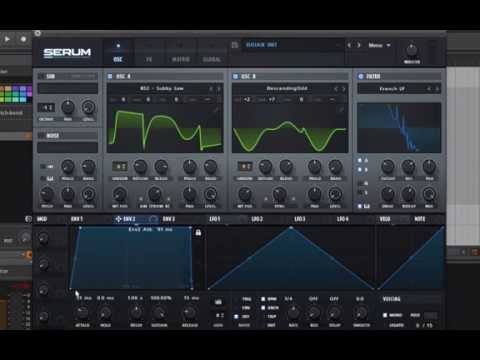This screenshot has width=480, height=360.
Task: Click the Master volume knob
Action: point(412,50)
